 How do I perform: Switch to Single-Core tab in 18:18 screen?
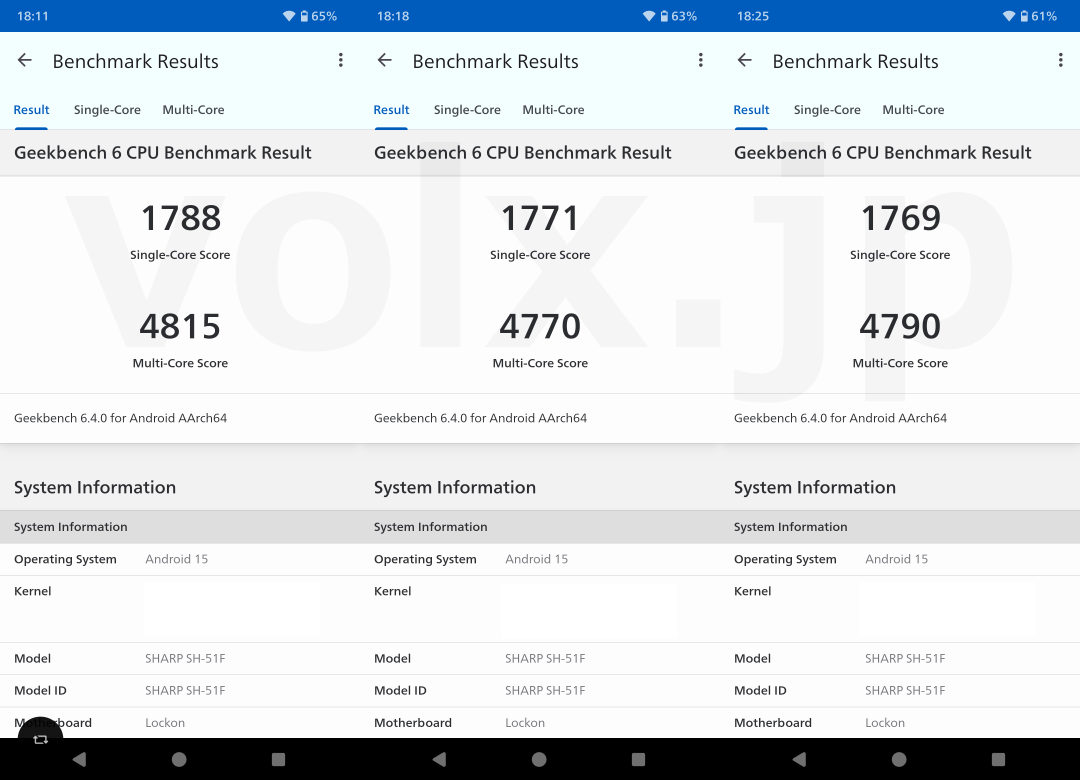coord(467,110)
